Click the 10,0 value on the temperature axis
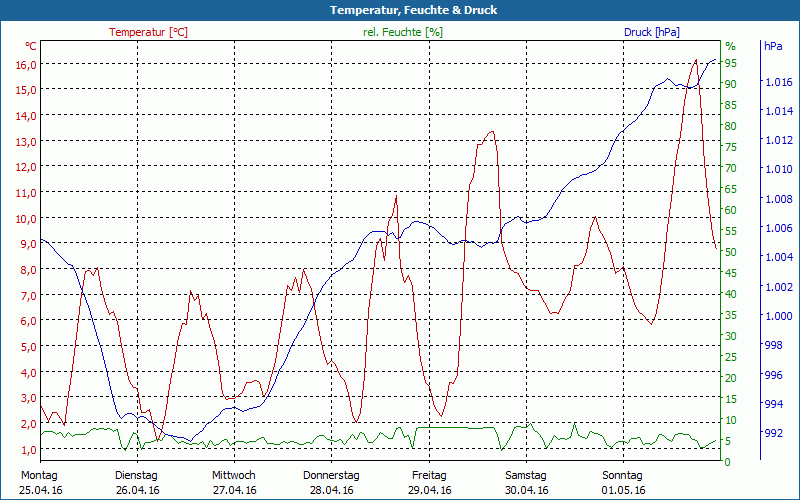 pyautogui.click(x=26, y=218)
